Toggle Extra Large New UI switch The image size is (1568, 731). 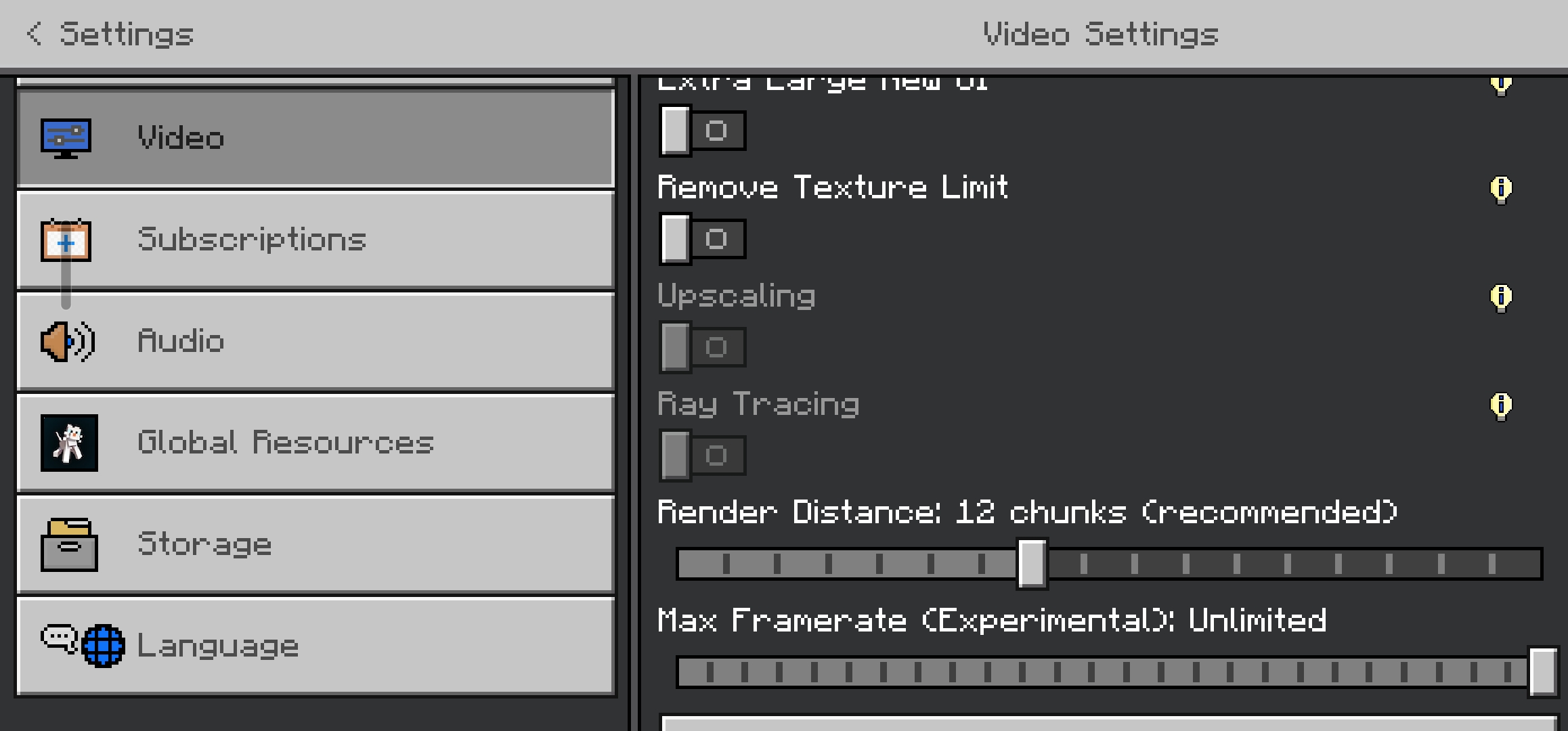[703, 131]
